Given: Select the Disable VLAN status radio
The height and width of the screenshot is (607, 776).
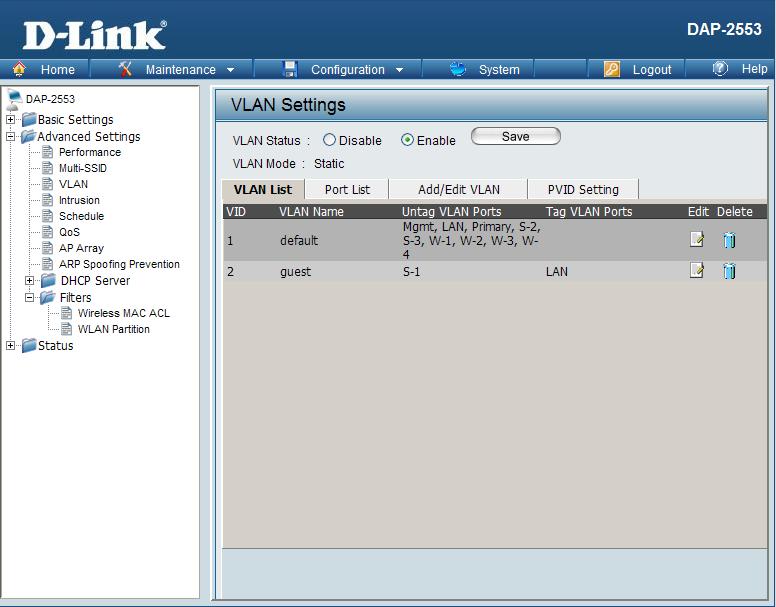Looking at the screenshot, I should (x=329, y=140).
